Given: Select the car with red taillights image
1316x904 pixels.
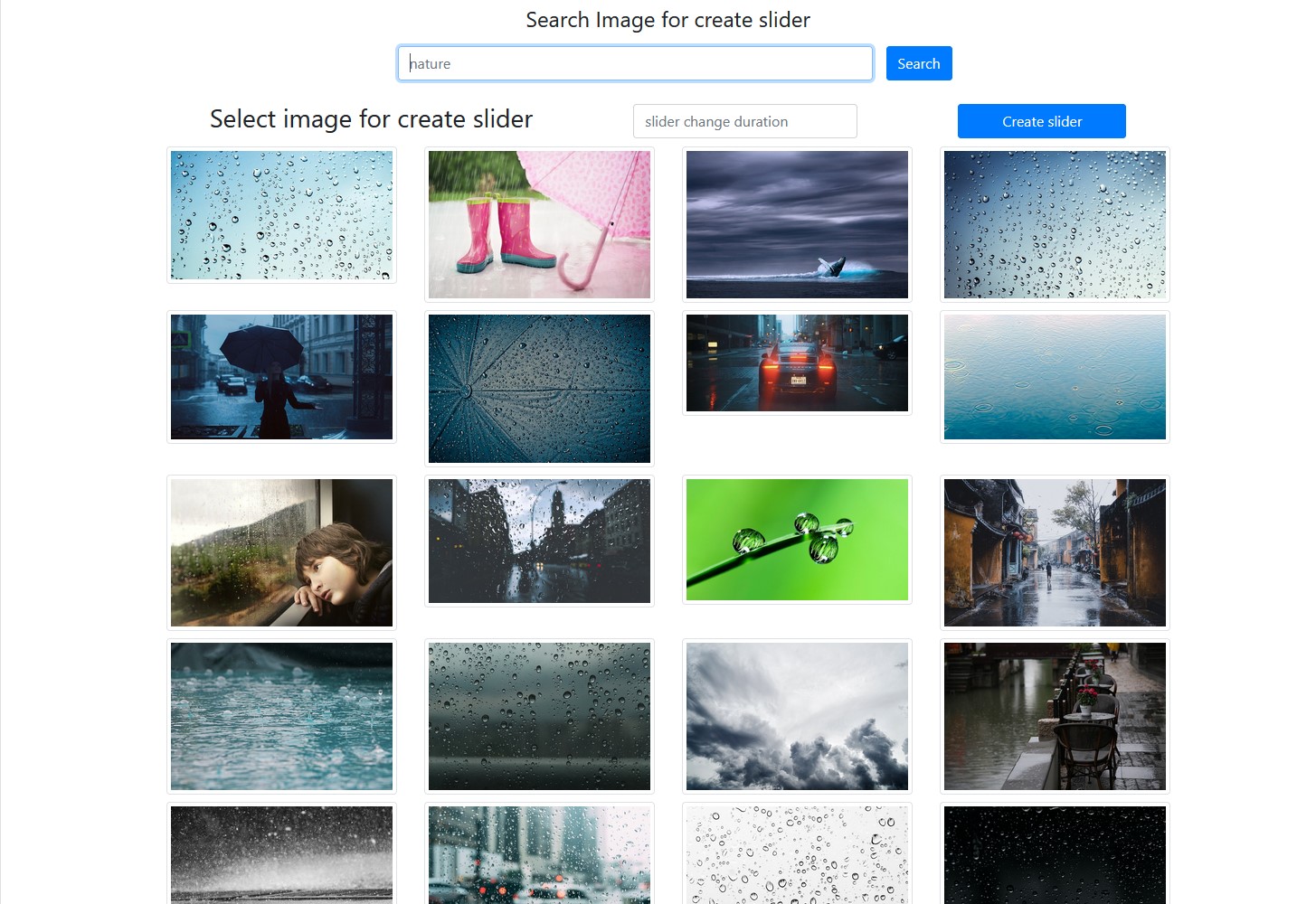Looking at the screenshot, I should [797, 363].
